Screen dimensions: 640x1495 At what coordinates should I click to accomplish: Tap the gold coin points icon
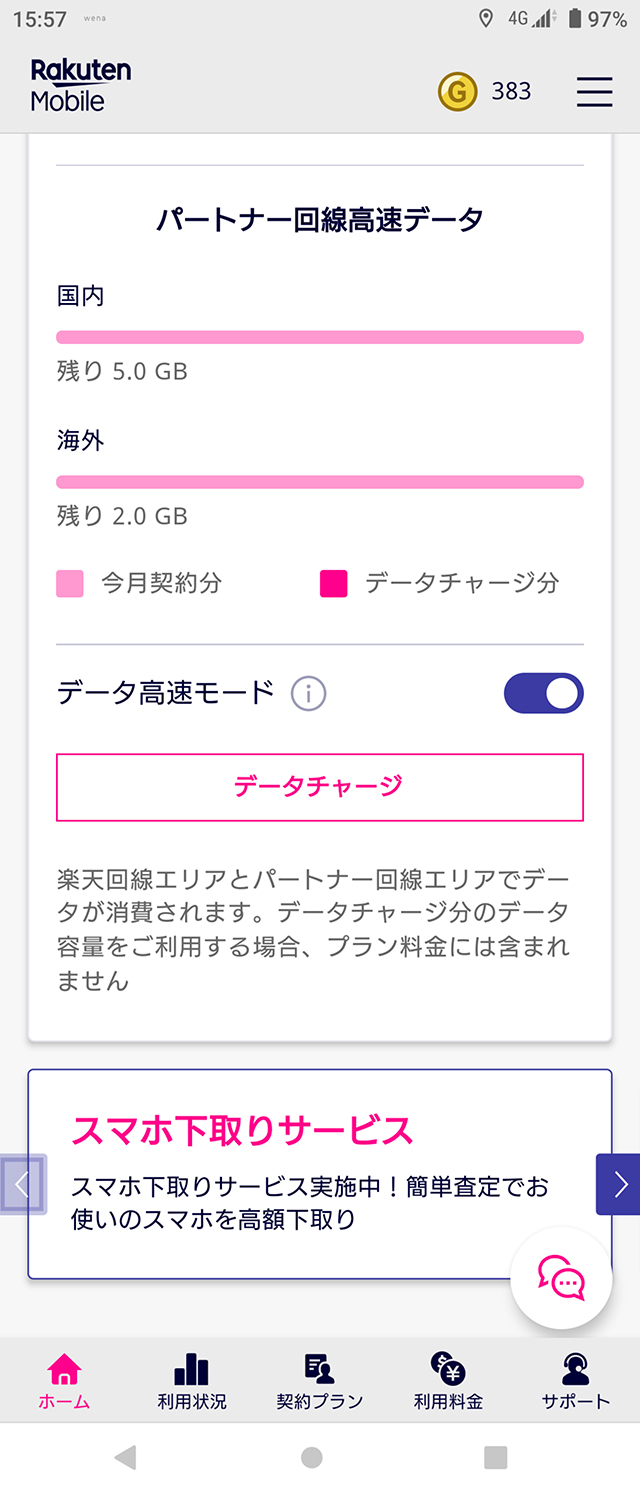[x=457, y=92]
